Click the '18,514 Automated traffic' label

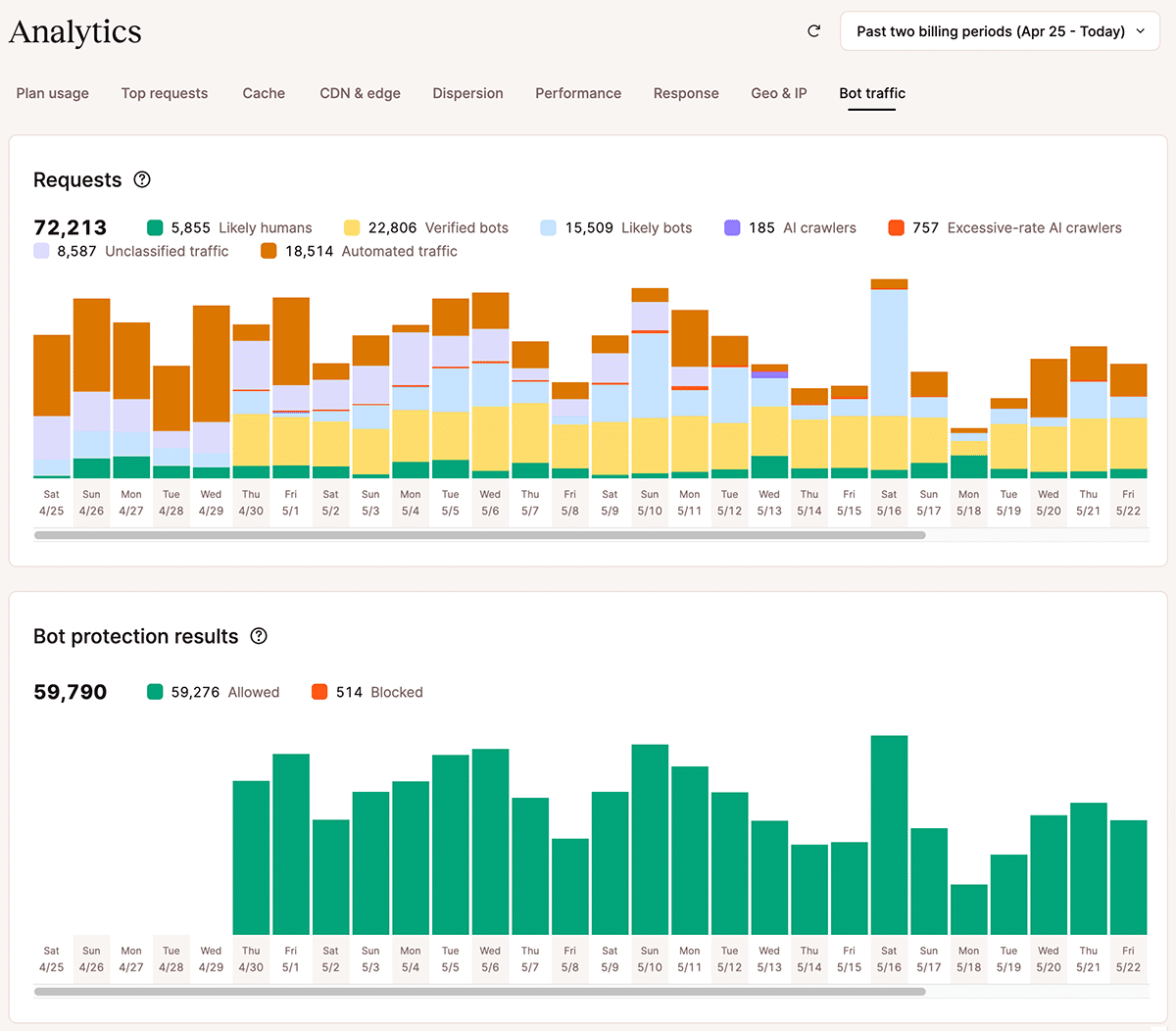click(371, 251)
